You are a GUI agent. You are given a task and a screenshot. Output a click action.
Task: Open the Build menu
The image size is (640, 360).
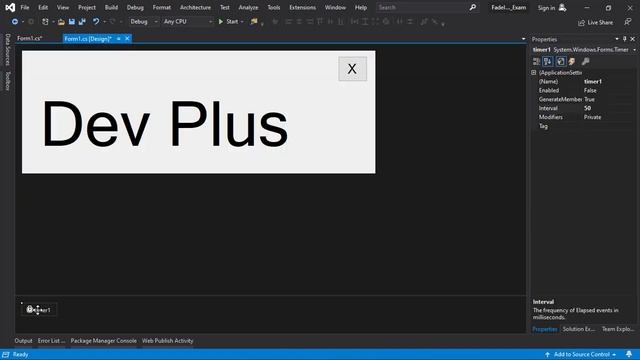click(111, 7)
